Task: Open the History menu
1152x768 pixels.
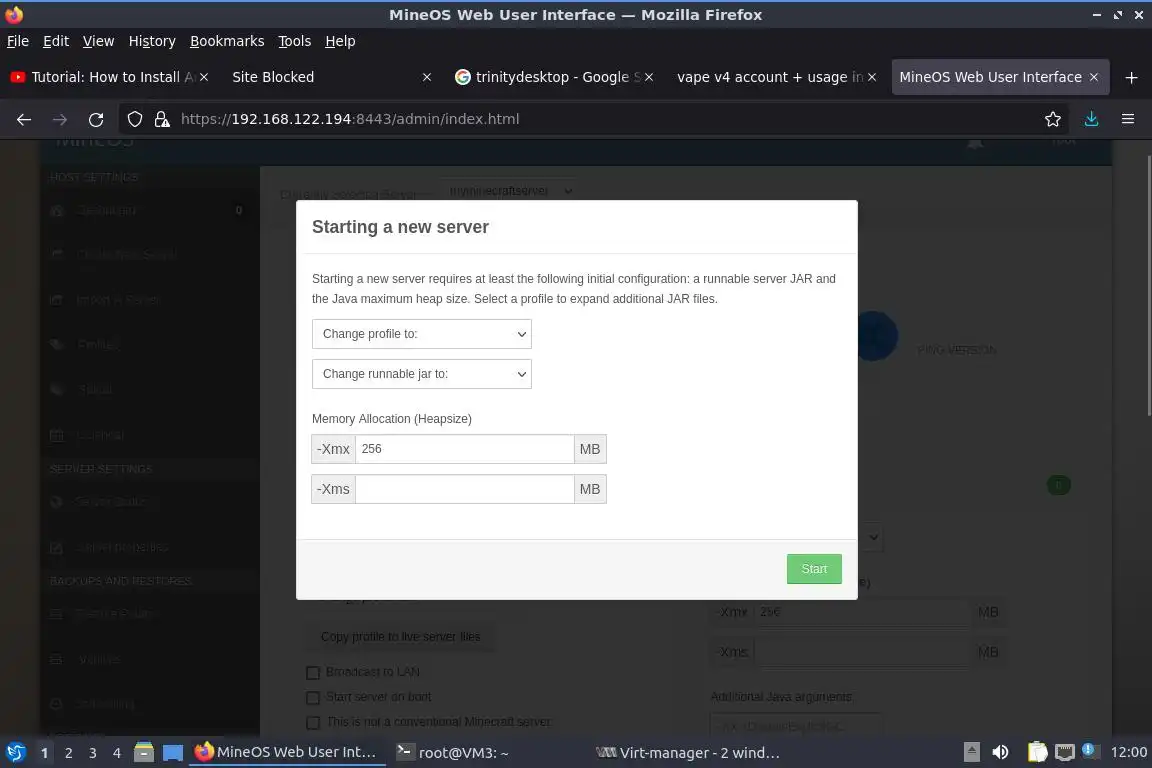Action: point(152,41)
